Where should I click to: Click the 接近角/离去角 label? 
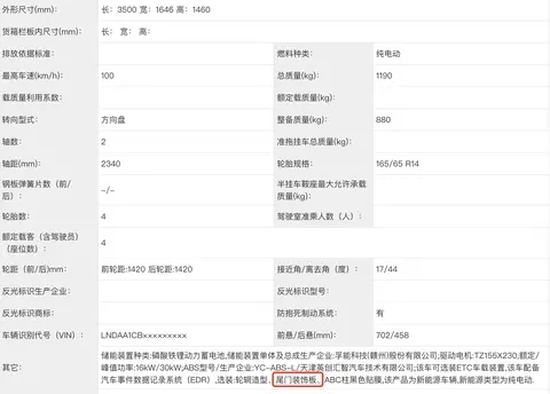click(x=318, y=269)
